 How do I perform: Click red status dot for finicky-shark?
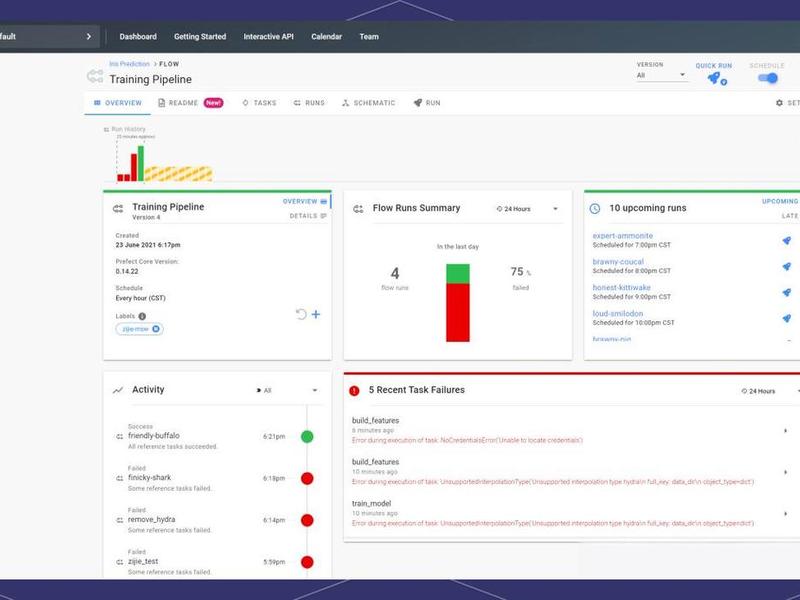pyautogui.click(x=307, y=479)
